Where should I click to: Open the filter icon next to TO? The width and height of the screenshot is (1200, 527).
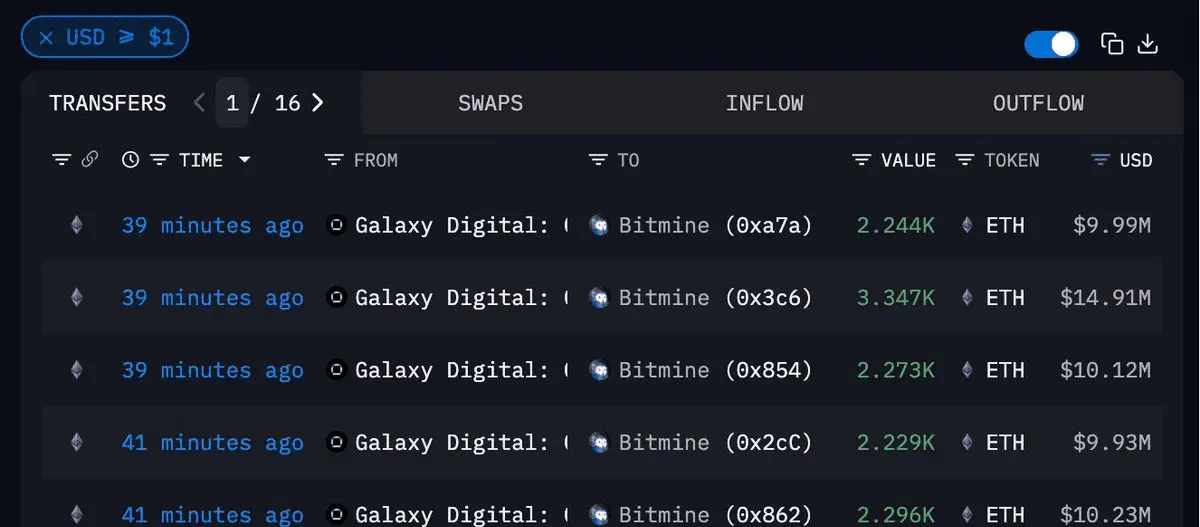pos(598,160)
